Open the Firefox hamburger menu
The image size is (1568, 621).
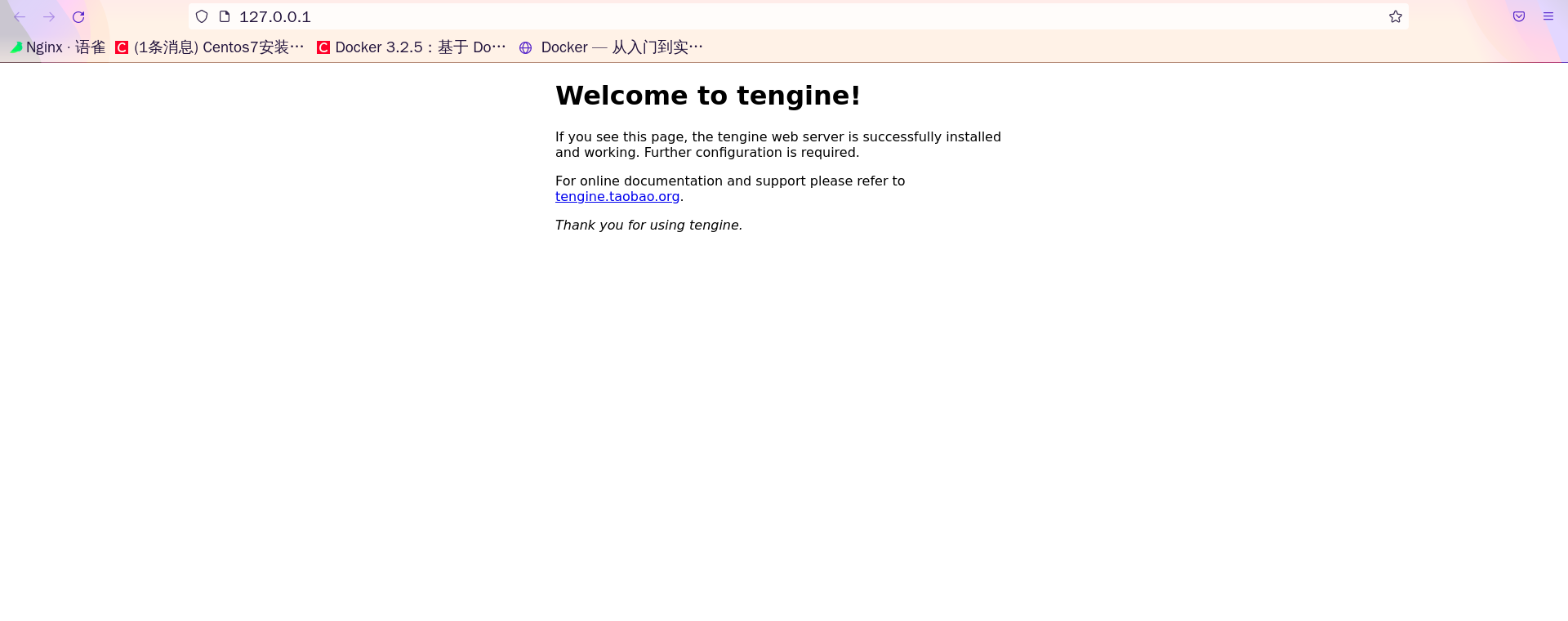pos(1548,16)
